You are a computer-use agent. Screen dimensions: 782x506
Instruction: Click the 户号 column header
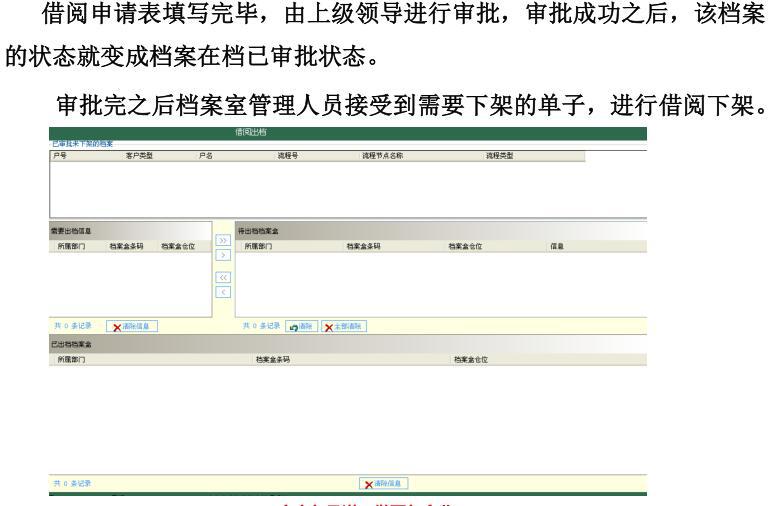[60, 156]
